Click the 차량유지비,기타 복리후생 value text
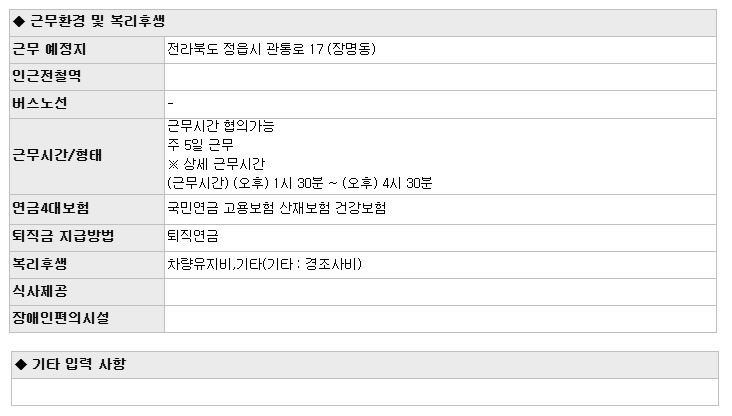Viewport: 732px width, 416px height. (264, 264)
